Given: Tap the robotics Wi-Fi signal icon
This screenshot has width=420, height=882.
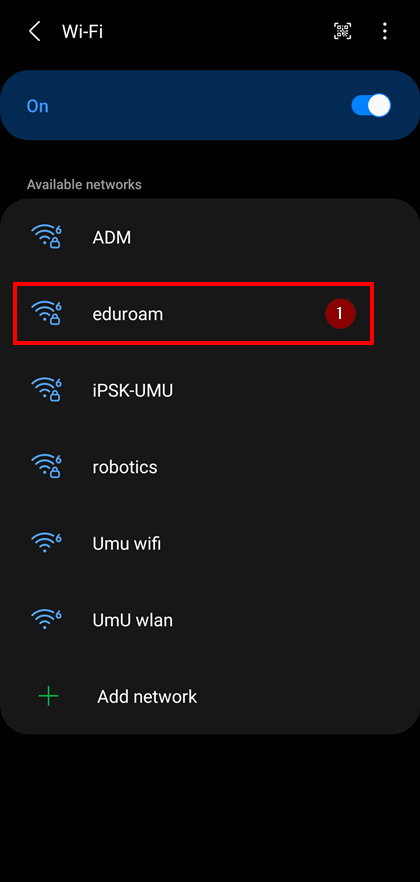Looking at the screenshot, I should 46,466.
